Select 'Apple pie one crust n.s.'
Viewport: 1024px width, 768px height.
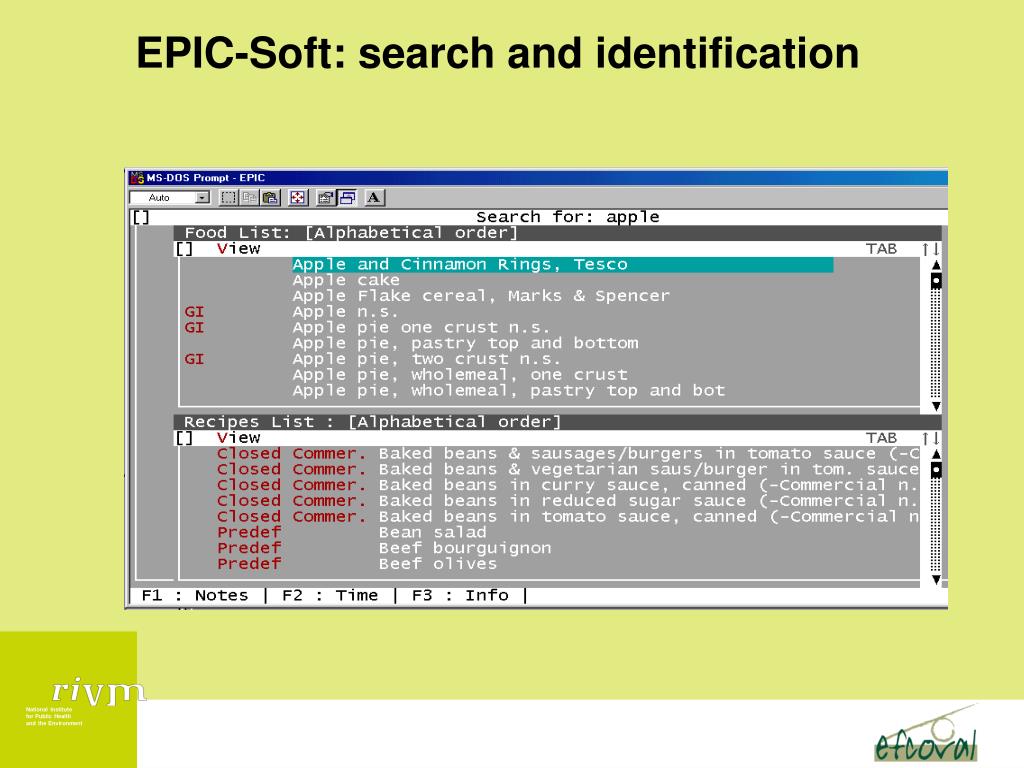click(421, 327)
